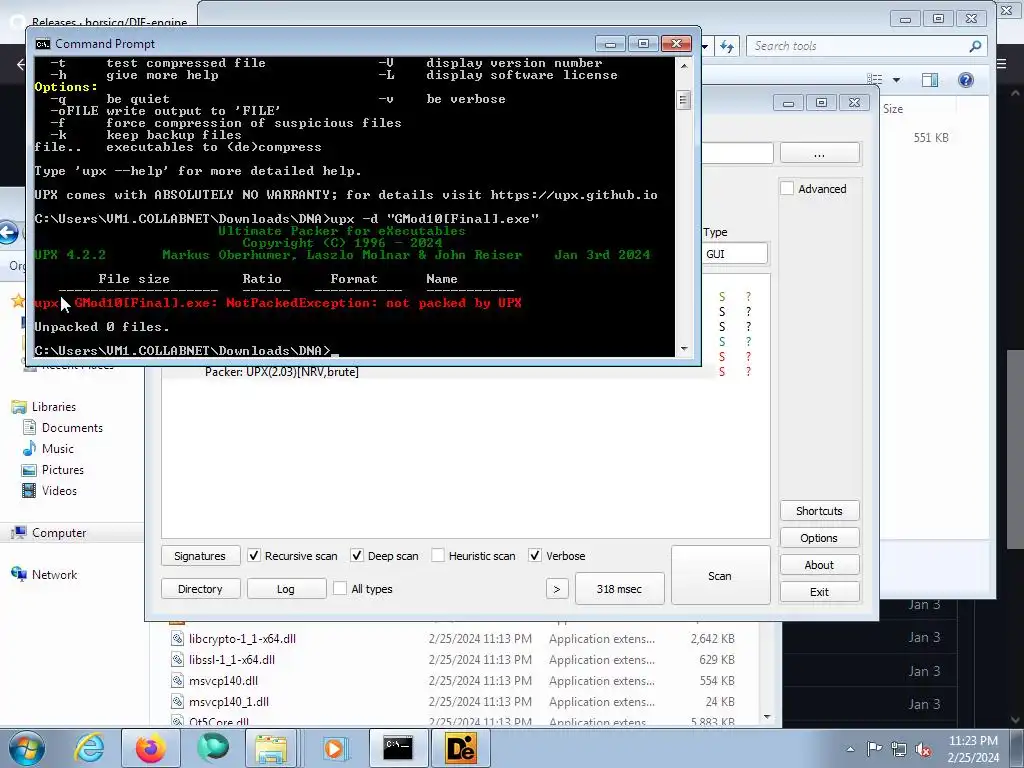Click Favorites star icon in navigation pane
1024x768 pixels.
18,302
